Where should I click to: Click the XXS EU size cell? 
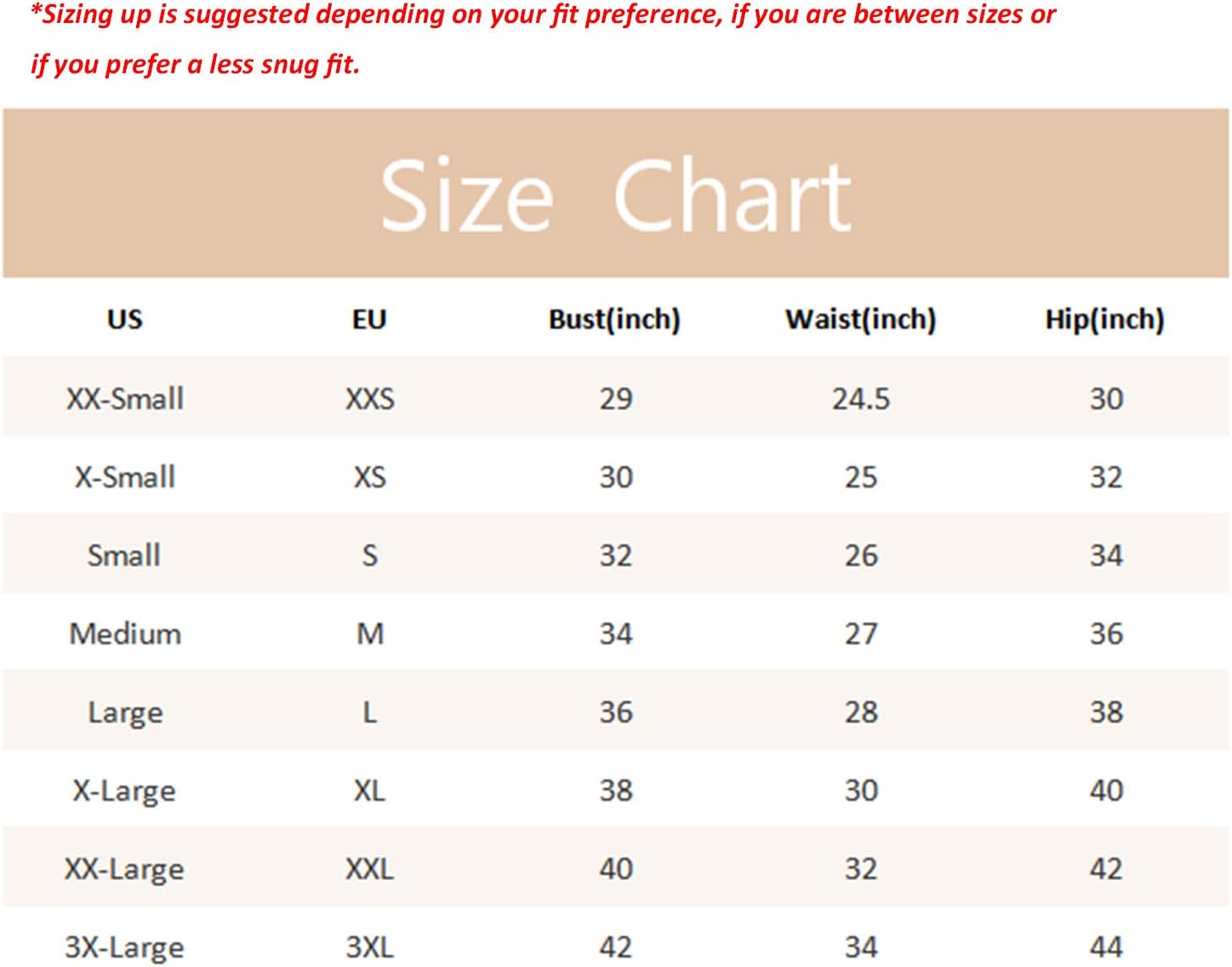(x=369, y=398)
